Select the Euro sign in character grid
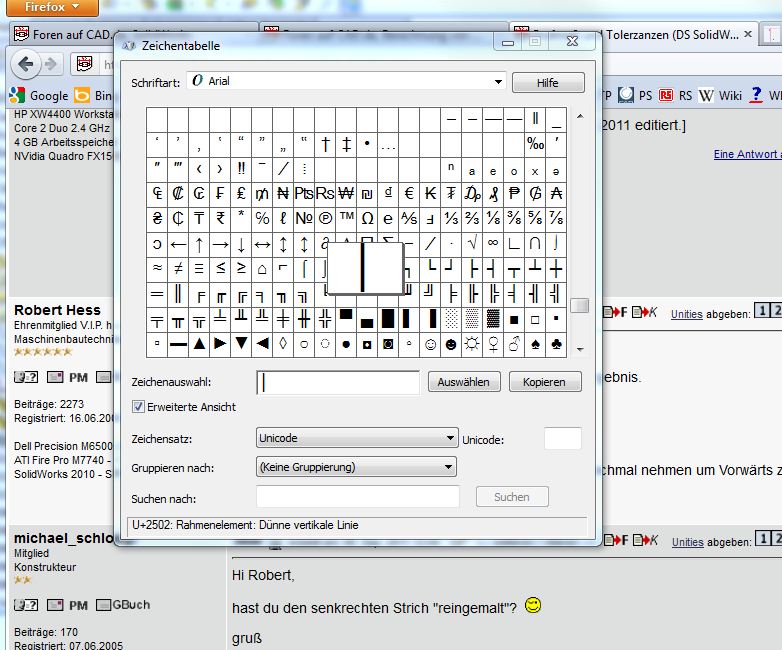The width and height of the screenshot is (782, 650). tap(409, 194)
